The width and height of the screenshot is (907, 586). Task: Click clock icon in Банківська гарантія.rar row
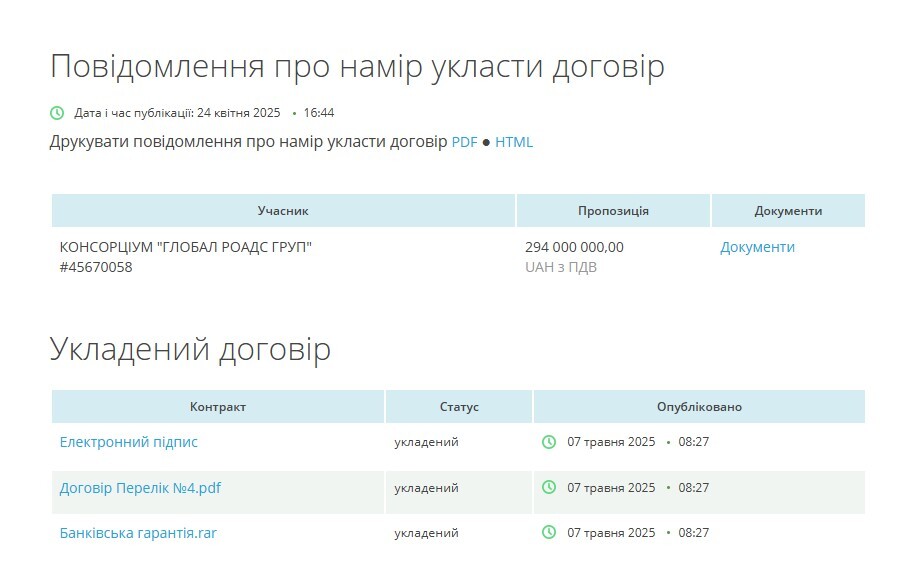tap(548, 532)
